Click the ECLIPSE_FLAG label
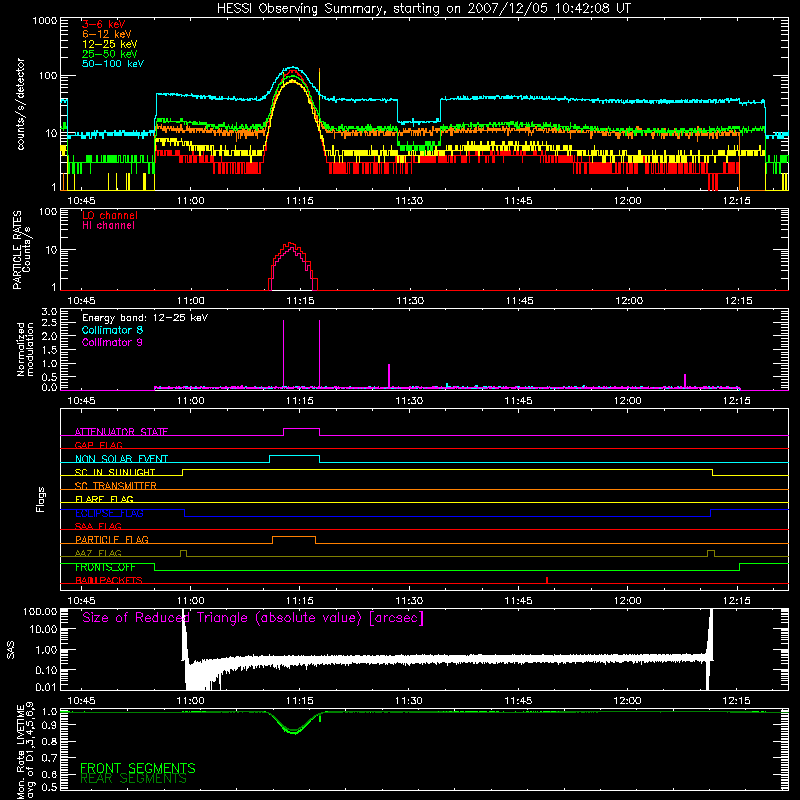 (x=109, y=513)
